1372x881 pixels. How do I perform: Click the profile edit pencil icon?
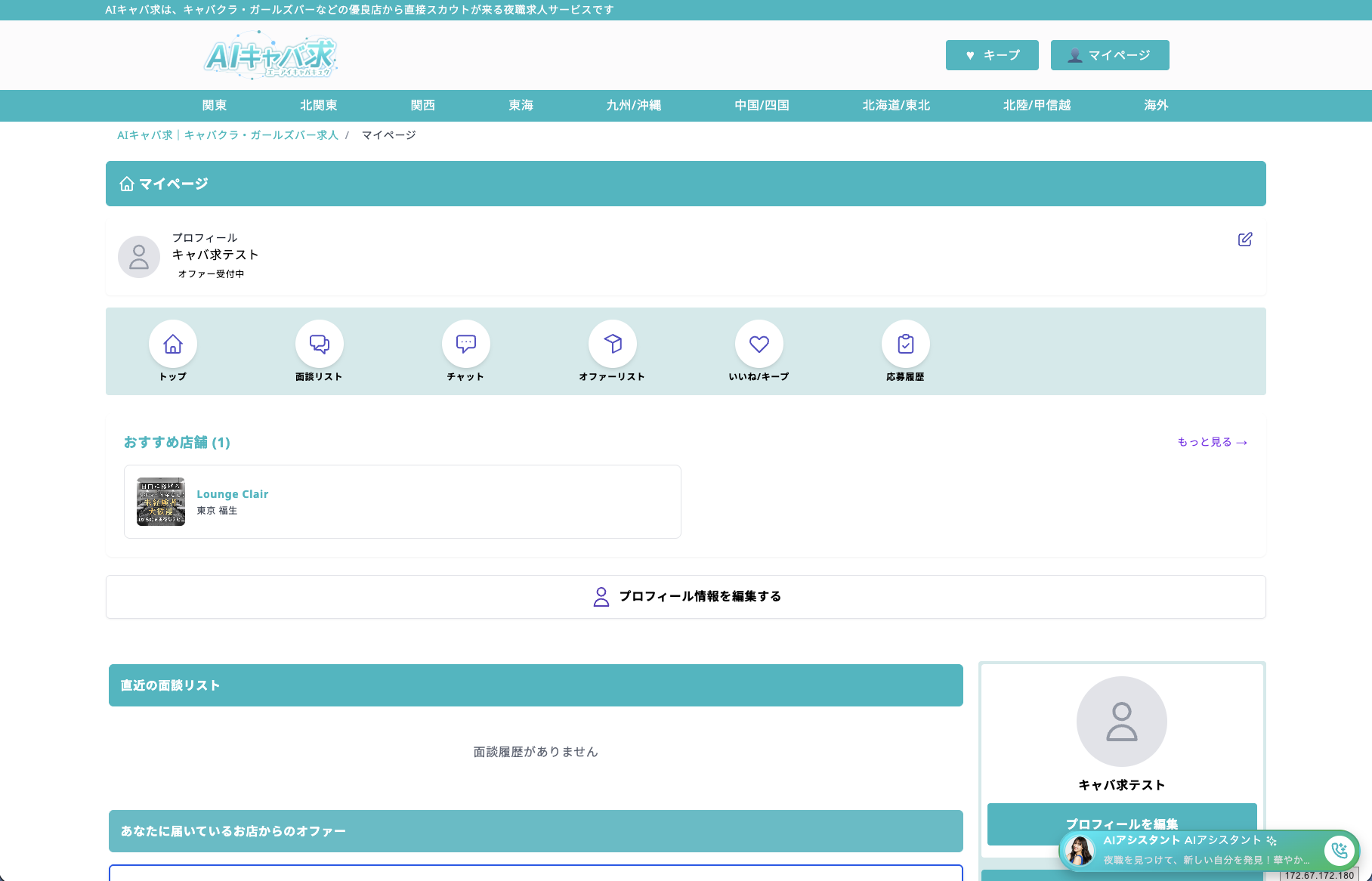[1245, 240]
